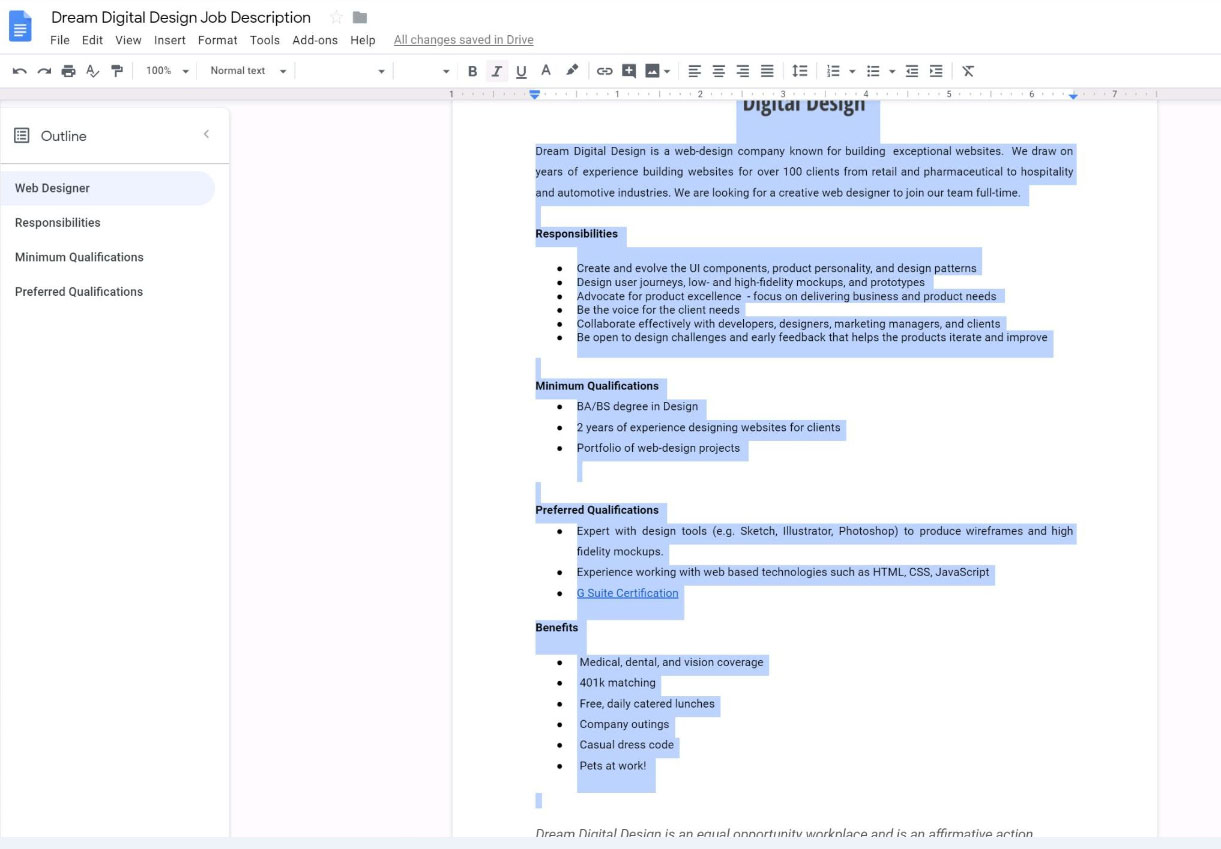This screenshot has height=849, width=1221.
Task: Print the document using the printer icon
Action: click(x=68, y=71)
